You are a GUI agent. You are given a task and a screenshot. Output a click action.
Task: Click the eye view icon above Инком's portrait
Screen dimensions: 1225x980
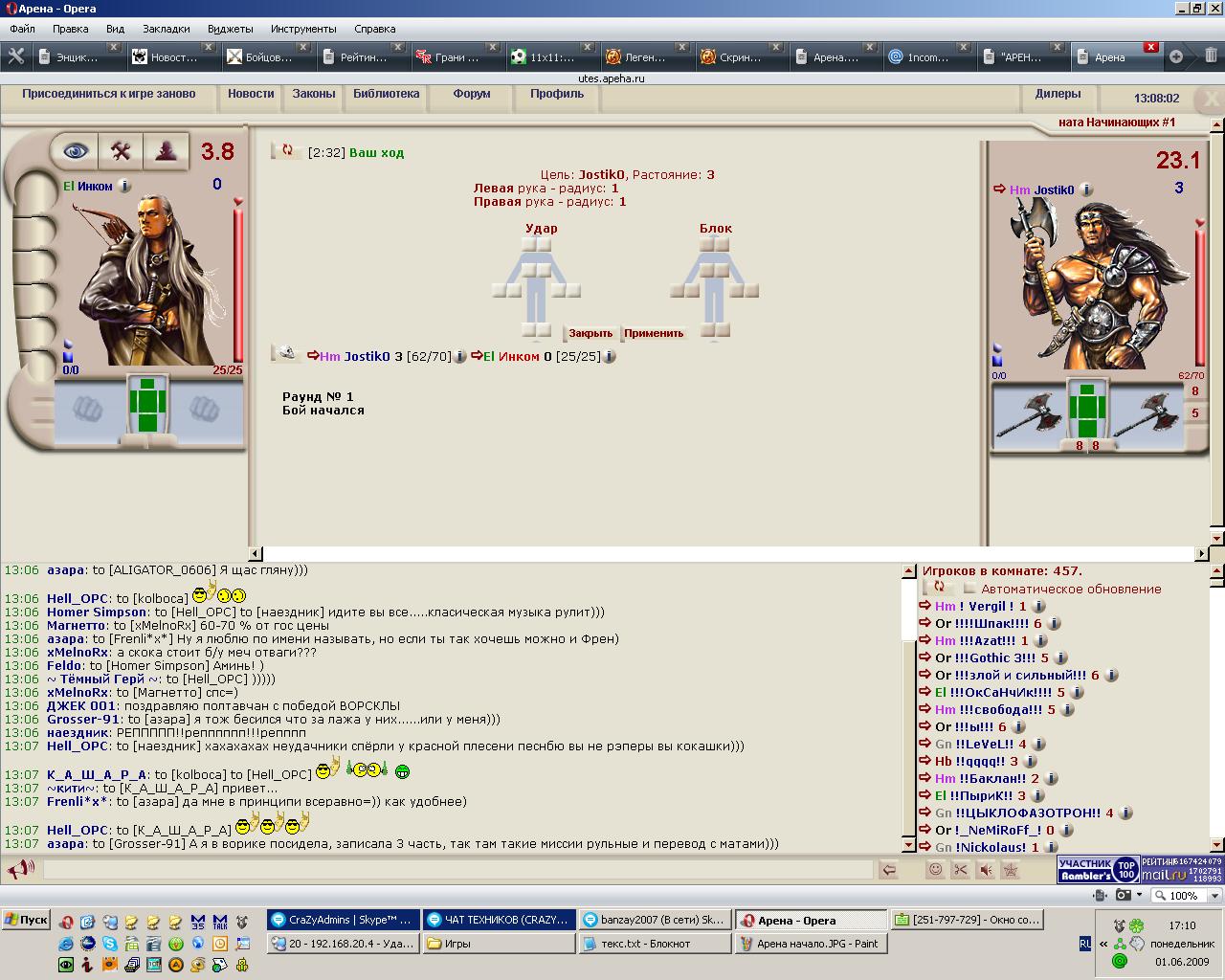(x=74, y=150)
